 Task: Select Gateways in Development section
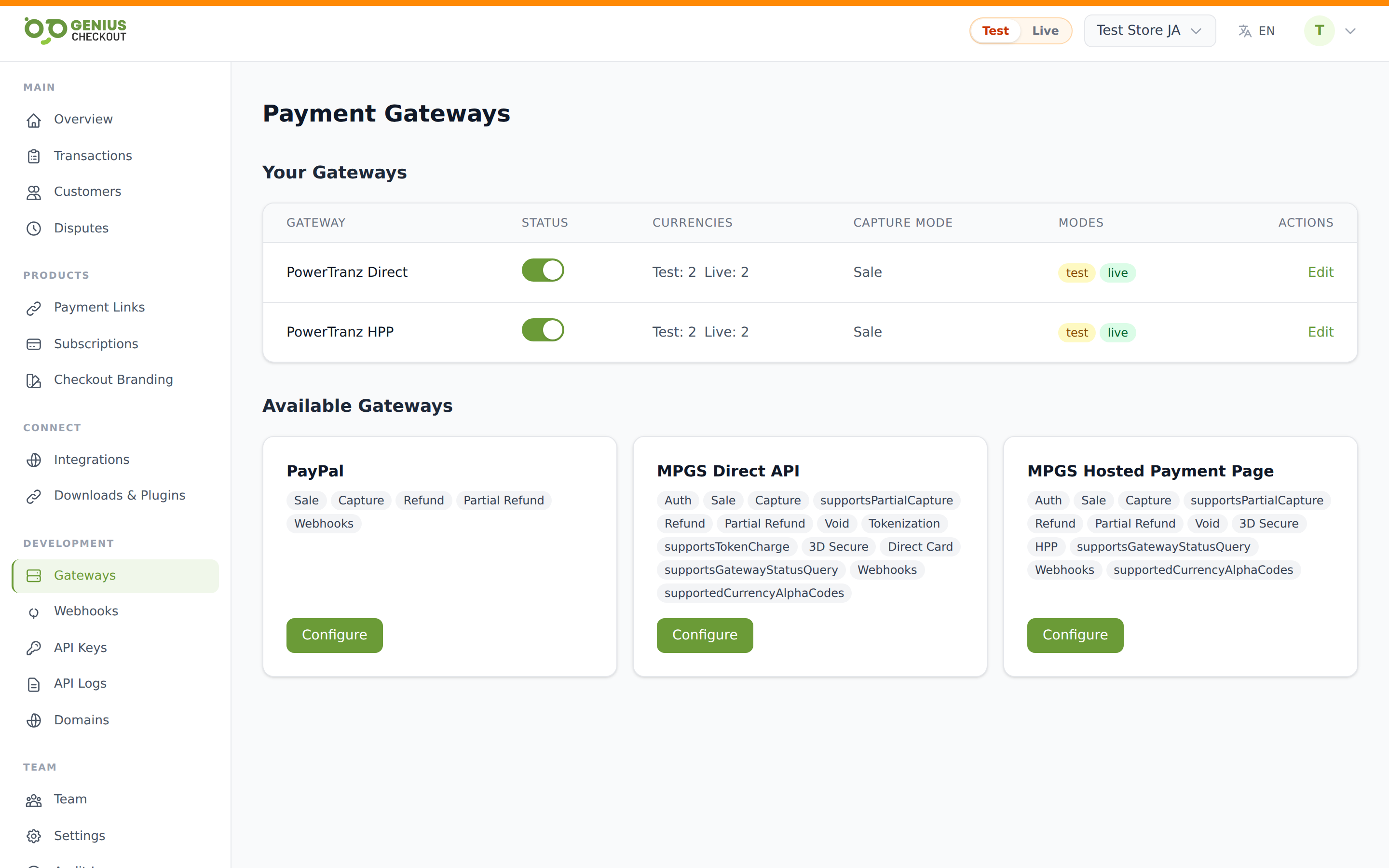(115, 576)
